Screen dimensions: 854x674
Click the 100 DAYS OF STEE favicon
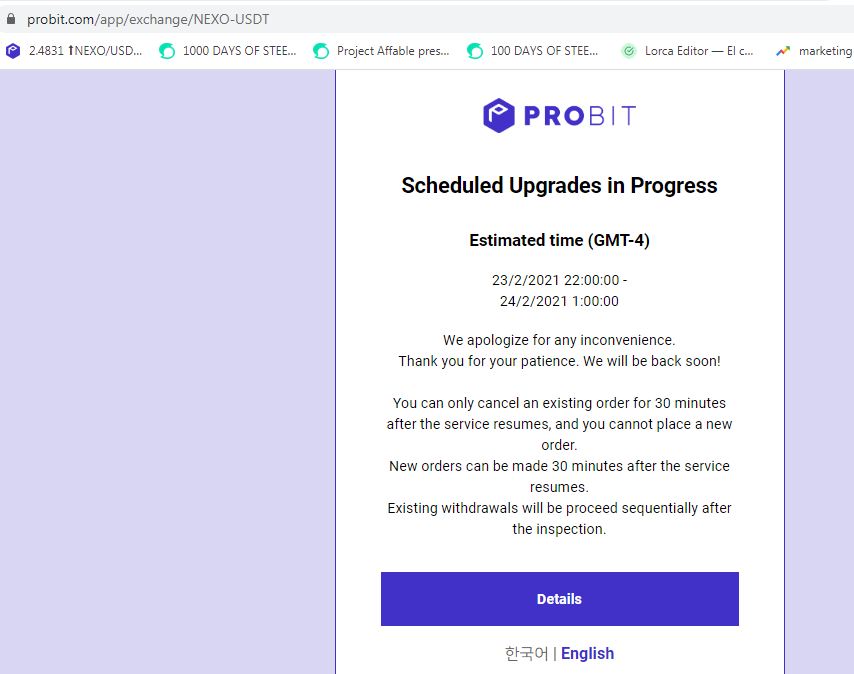click(475, 51)
